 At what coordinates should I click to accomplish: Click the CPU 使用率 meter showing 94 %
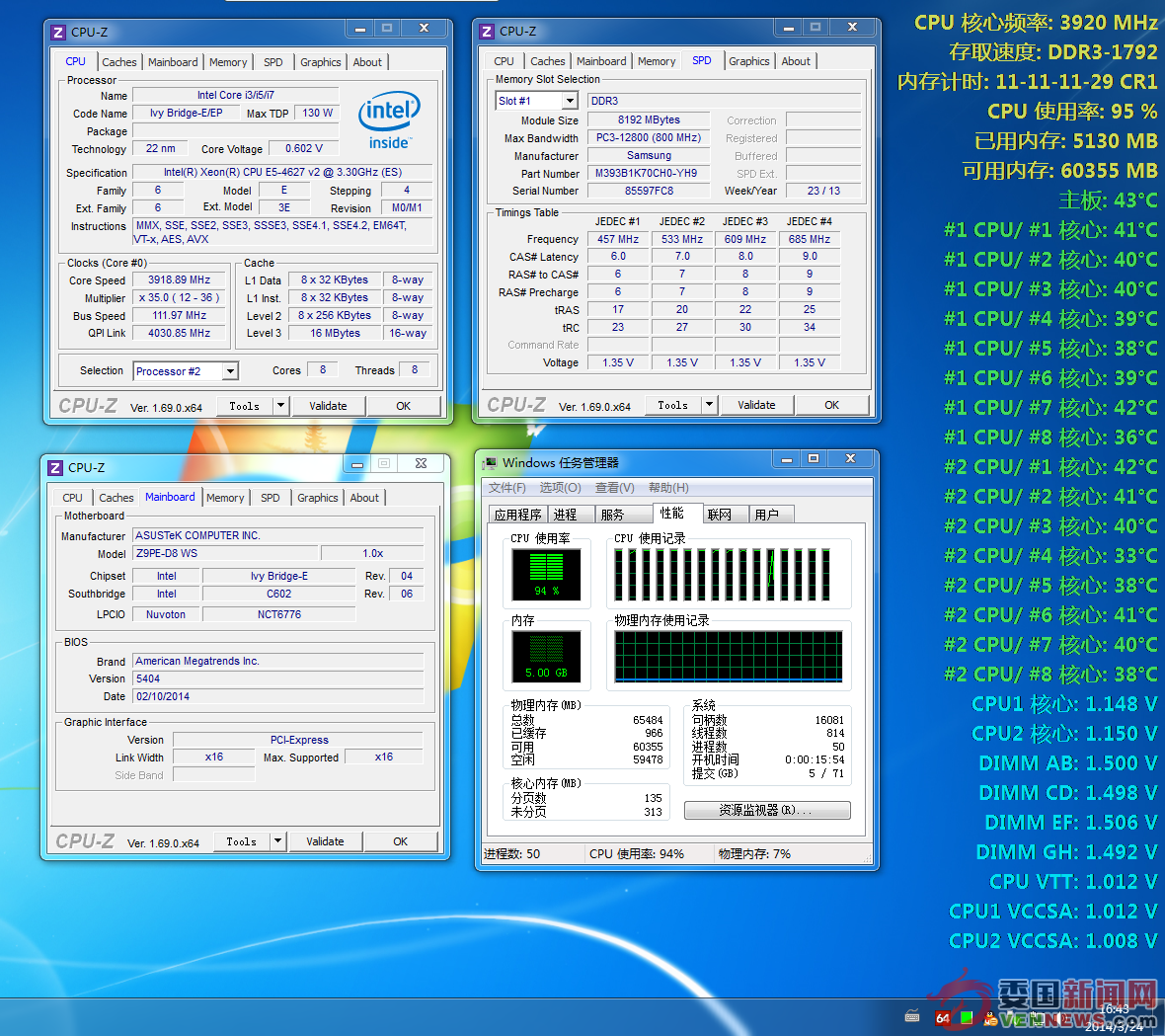pos(546,575)
